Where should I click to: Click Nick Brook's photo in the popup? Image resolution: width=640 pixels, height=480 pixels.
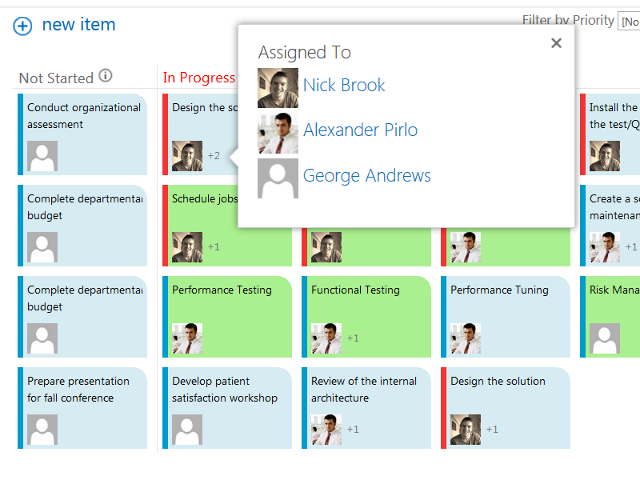tap(277, 88)
